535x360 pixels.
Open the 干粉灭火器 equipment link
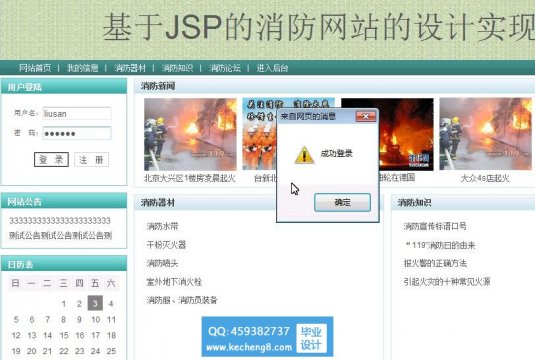pyautogui.click(x=166, y=245)
